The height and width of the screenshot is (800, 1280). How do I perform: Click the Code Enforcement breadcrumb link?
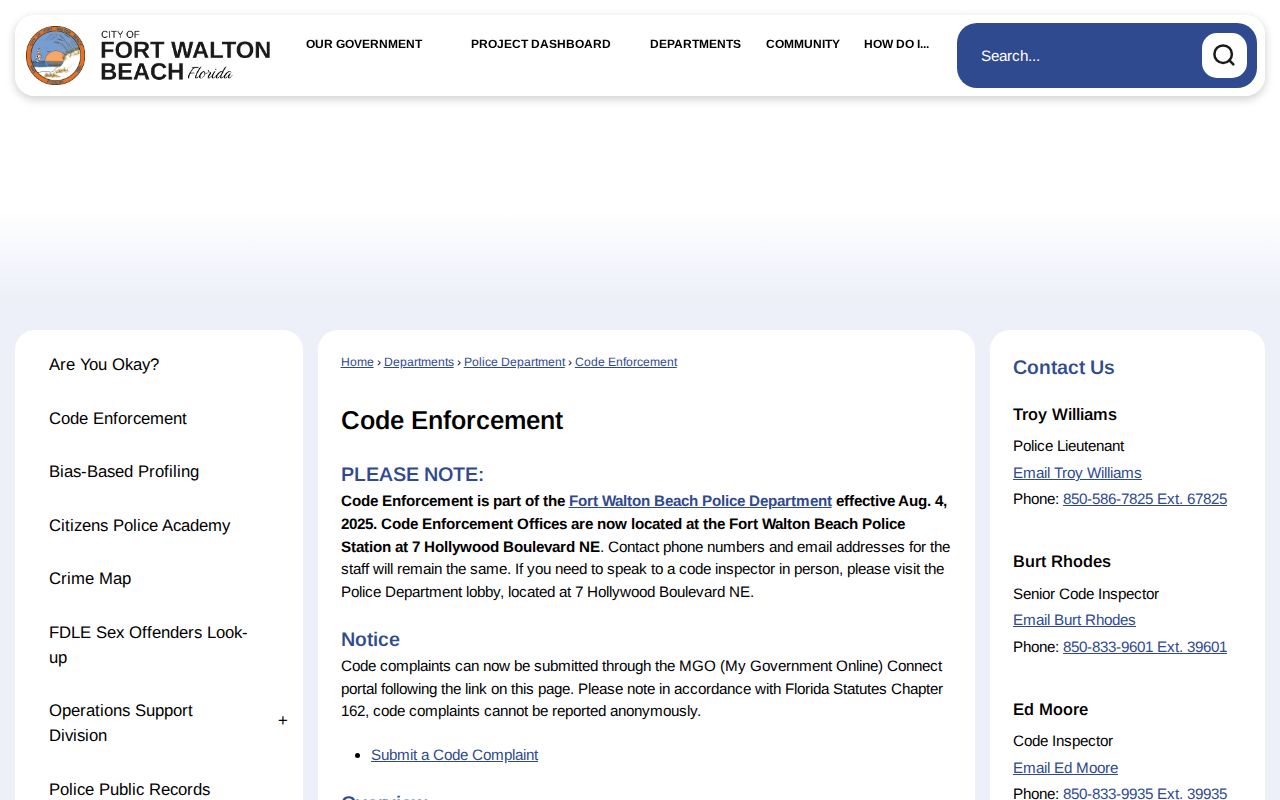point(626,362)
